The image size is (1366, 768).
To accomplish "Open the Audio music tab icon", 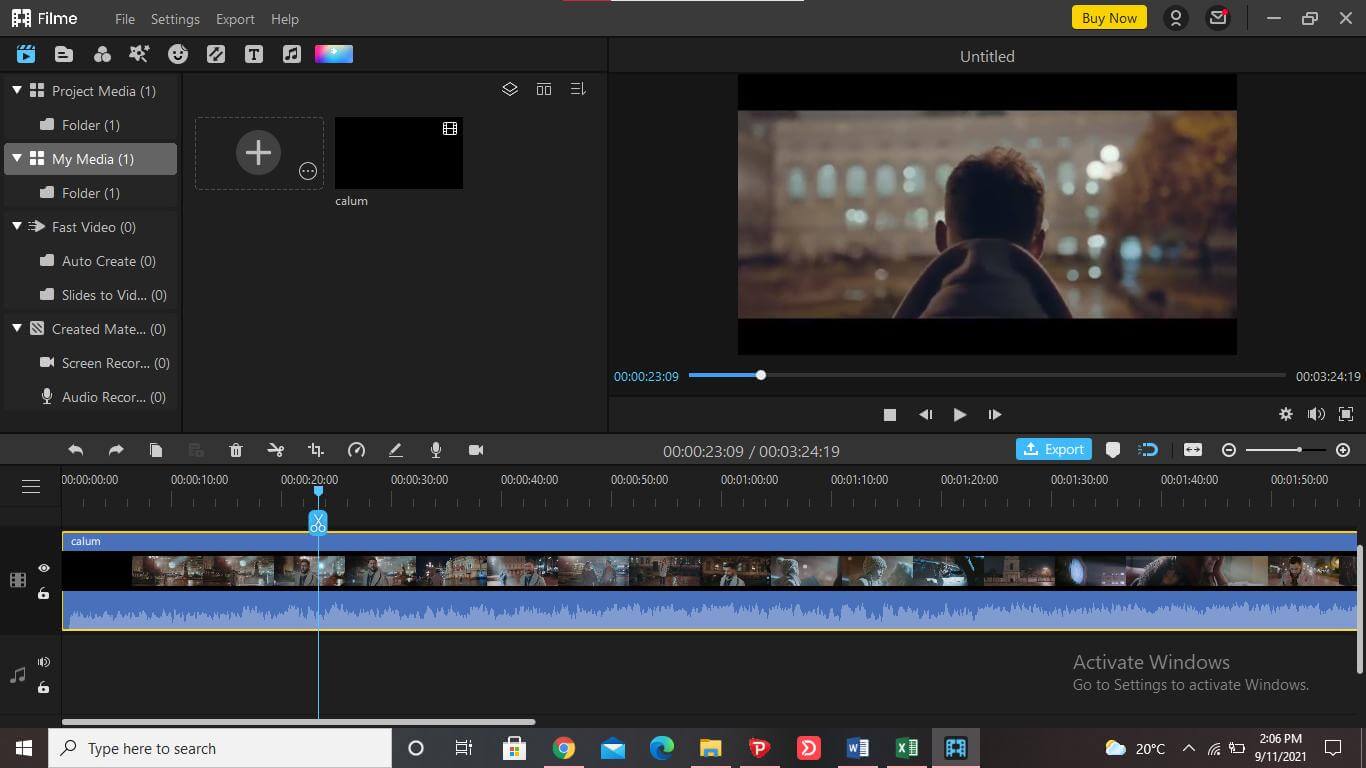I will click(292, 54).
